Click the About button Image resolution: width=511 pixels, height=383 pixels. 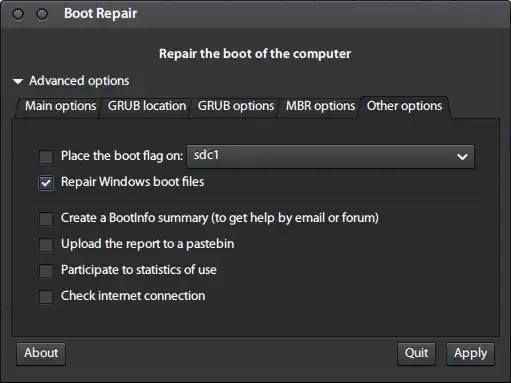[x=41, y=353]
